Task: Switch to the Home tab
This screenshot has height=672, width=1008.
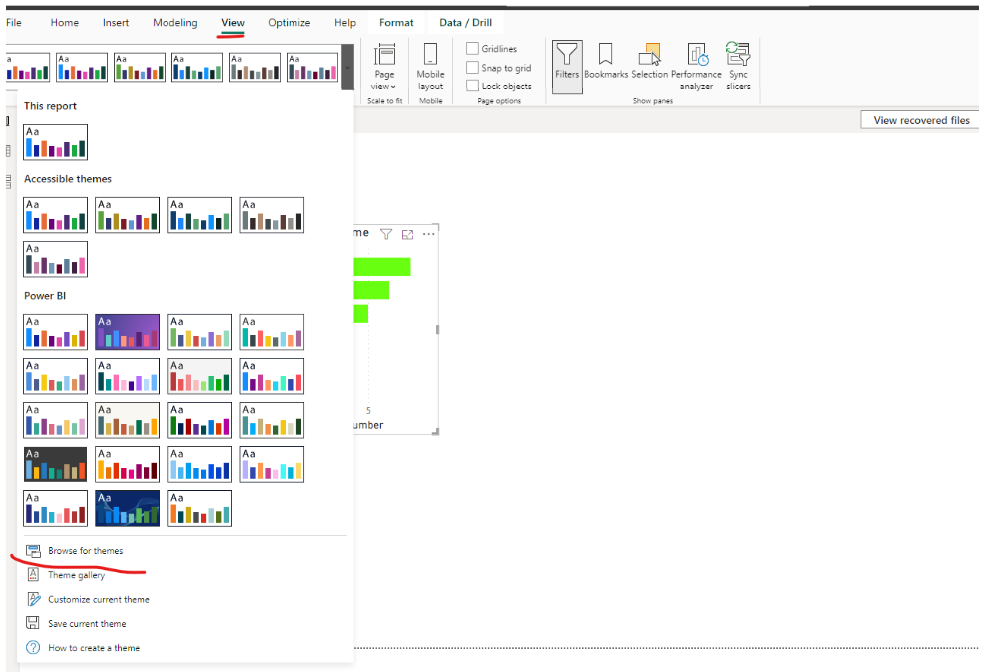Action: (x=65, y=23)
